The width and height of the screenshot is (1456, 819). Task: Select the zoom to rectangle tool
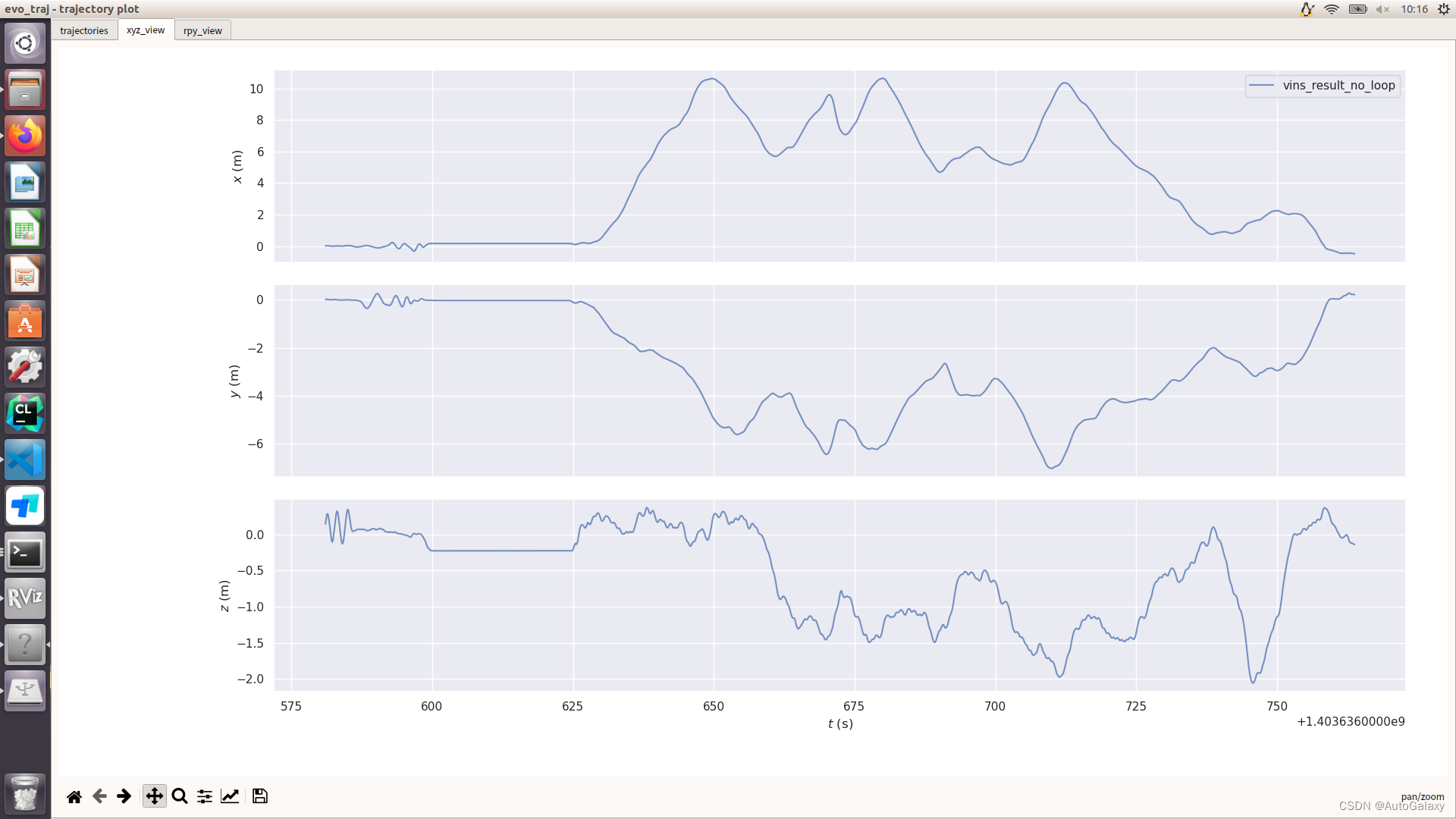click(x=180, y=796)
